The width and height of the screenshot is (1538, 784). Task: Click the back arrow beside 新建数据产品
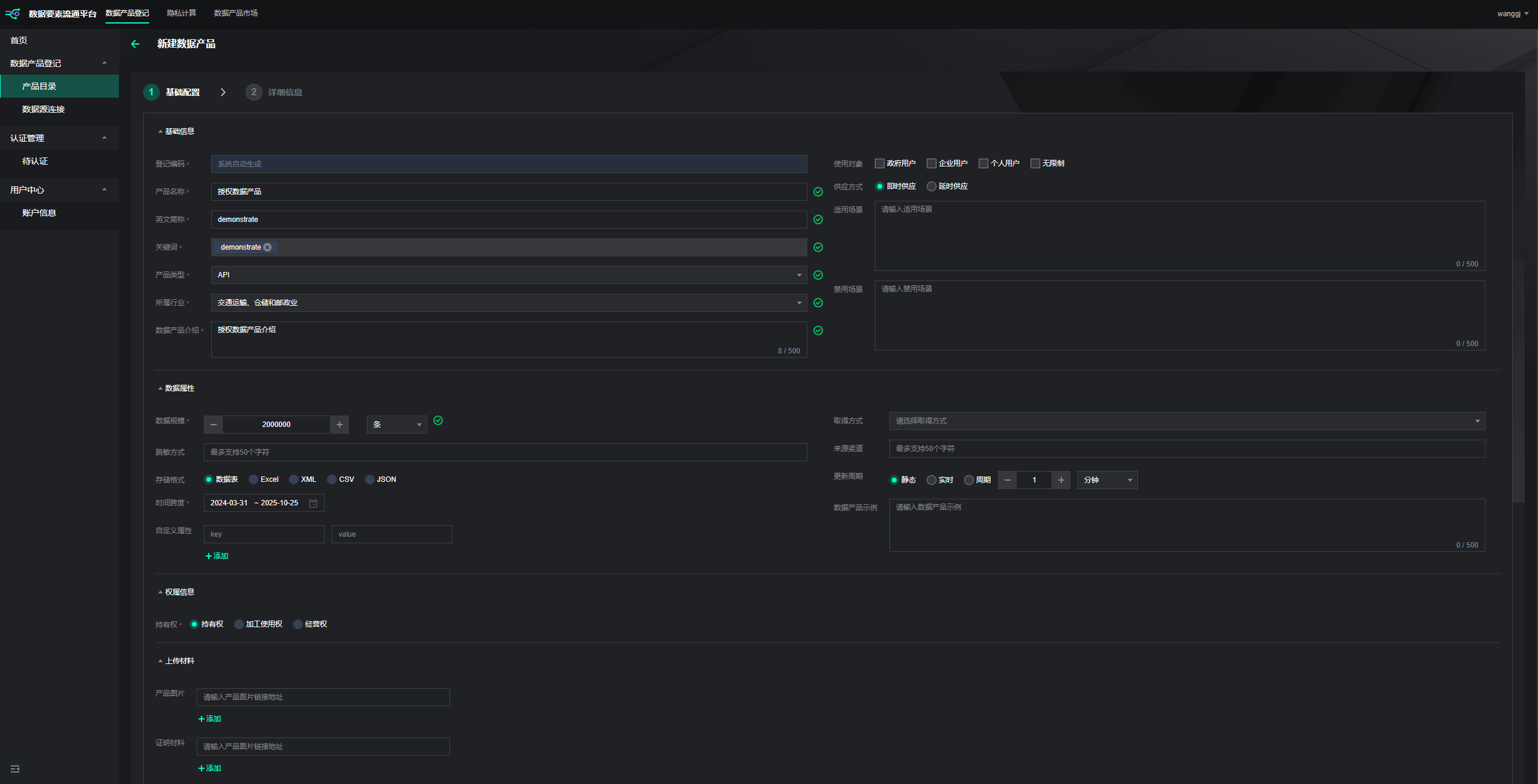point(135,44)
